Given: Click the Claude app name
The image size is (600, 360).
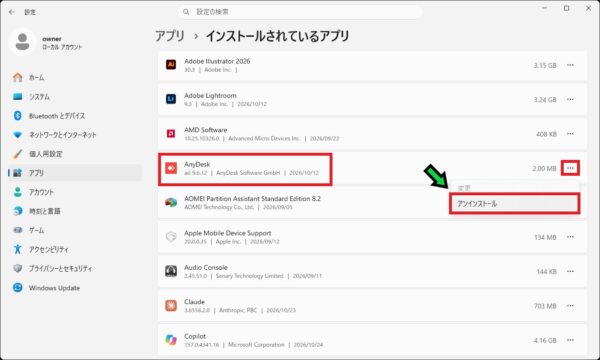Looking at the screenshot, I should (194, 302).
